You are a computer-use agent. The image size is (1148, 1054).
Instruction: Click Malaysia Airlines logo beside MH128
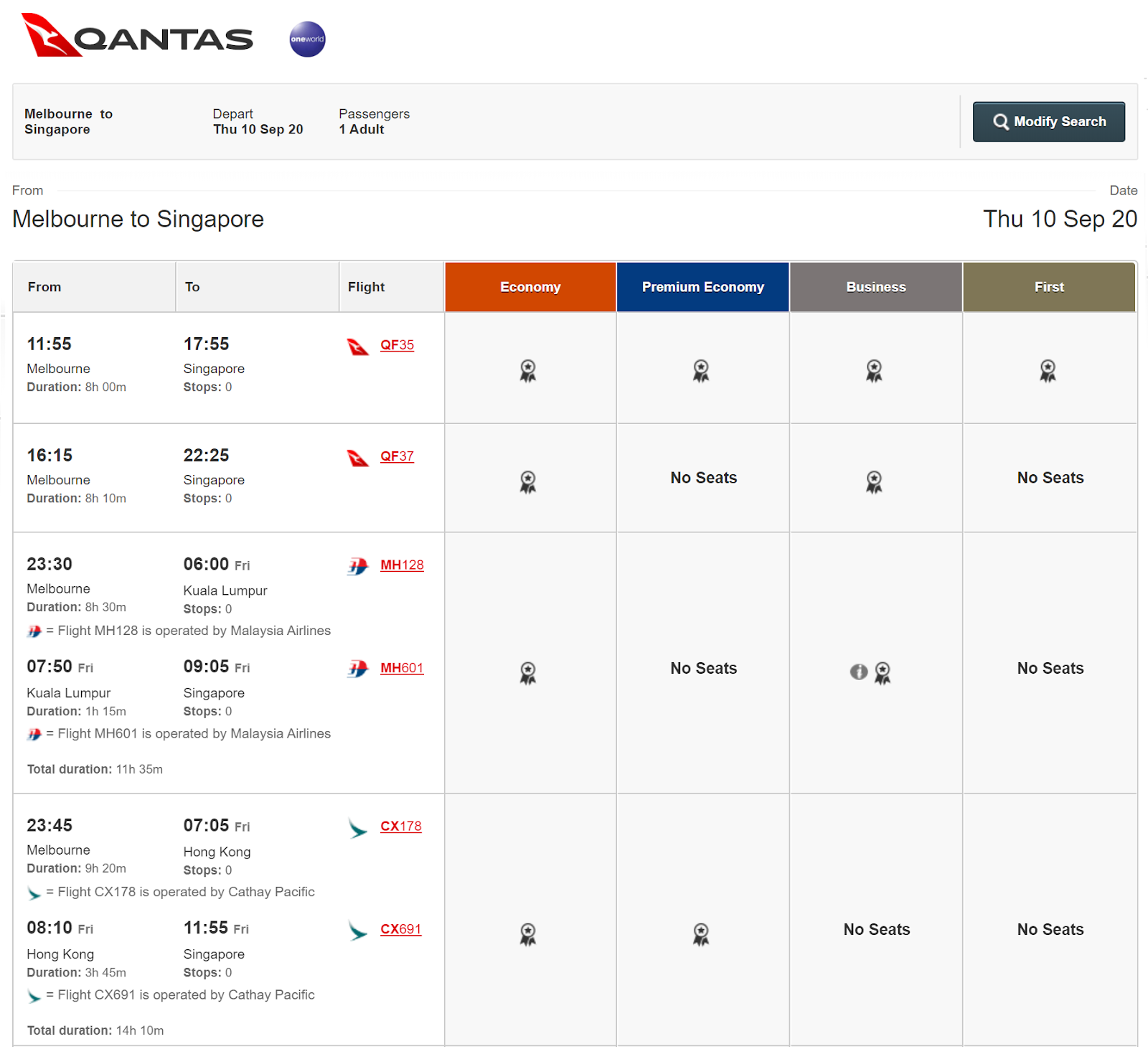(x=358, y=567)
